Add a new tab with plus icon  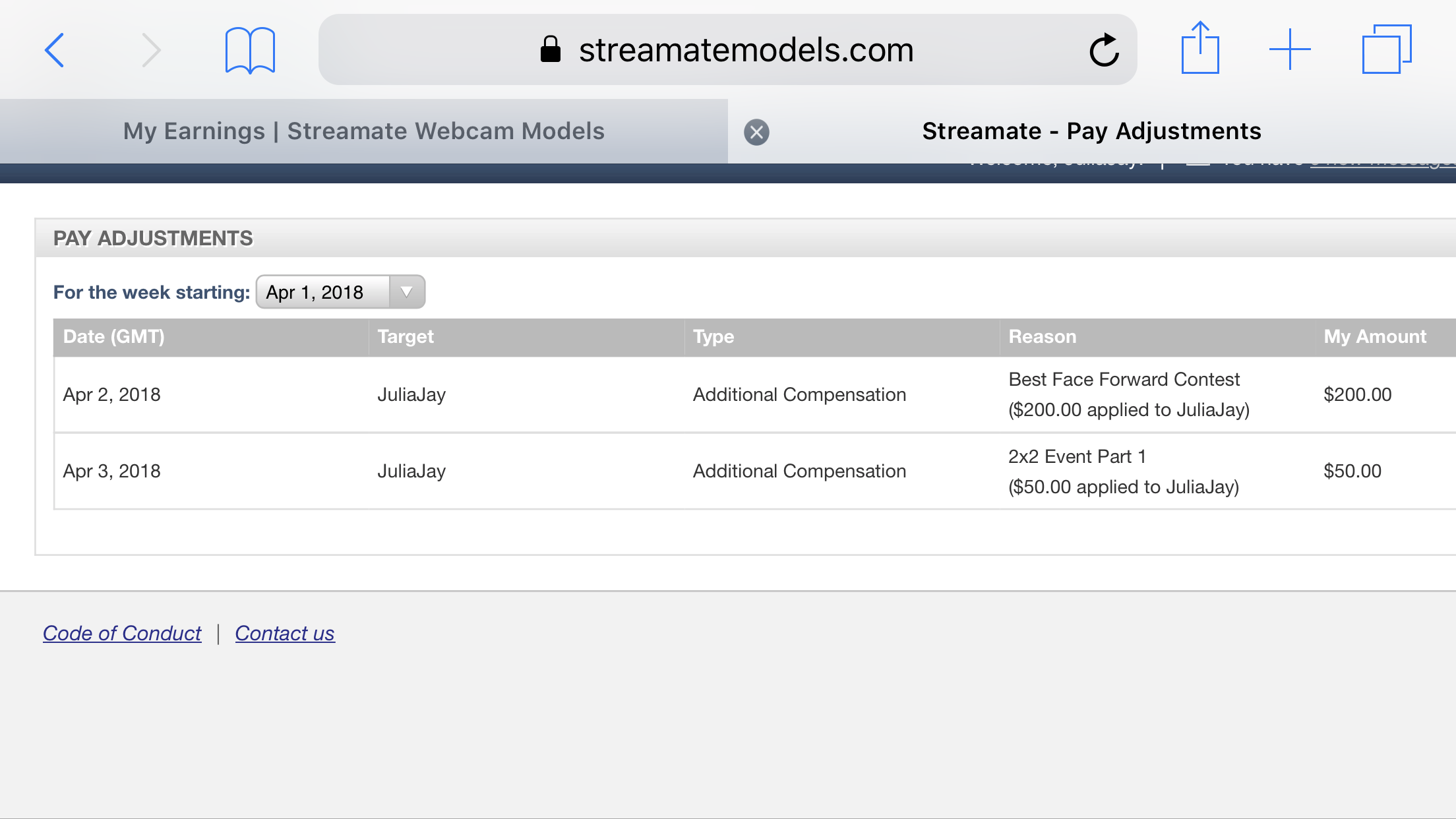tap(1290, 49)
